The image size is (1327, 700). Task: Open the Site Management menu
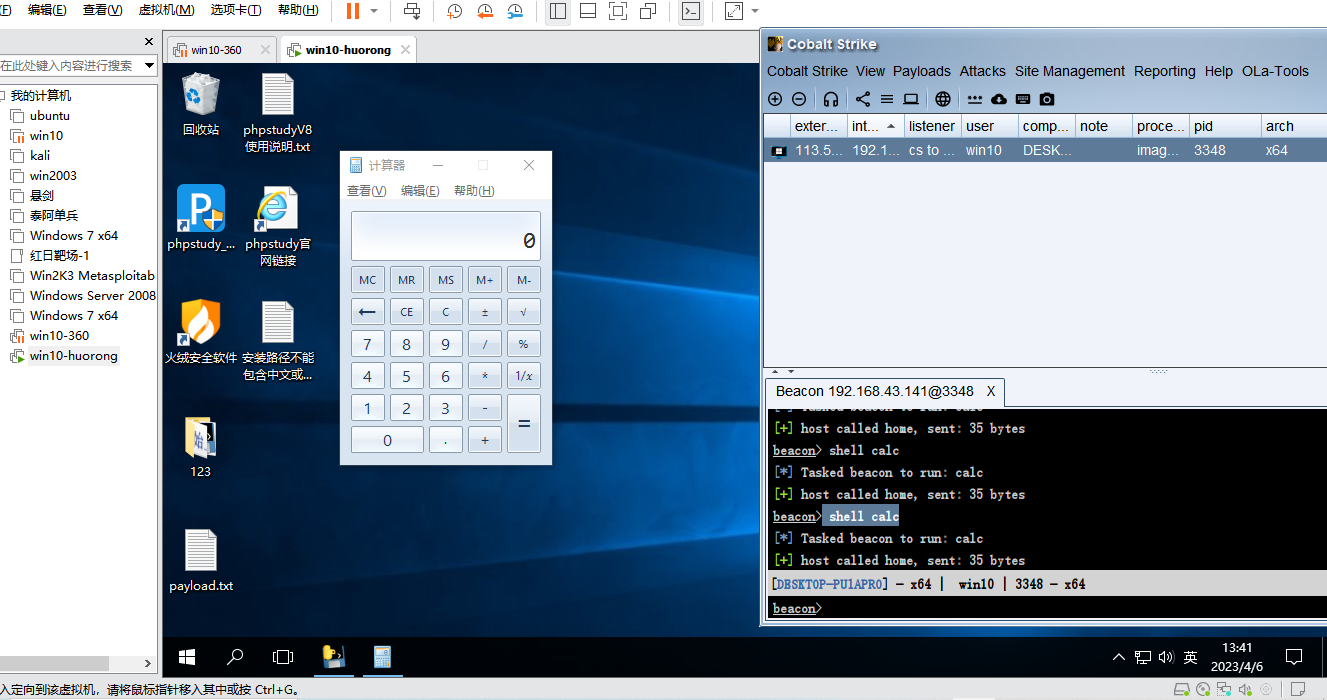[x=1070, y=71]
